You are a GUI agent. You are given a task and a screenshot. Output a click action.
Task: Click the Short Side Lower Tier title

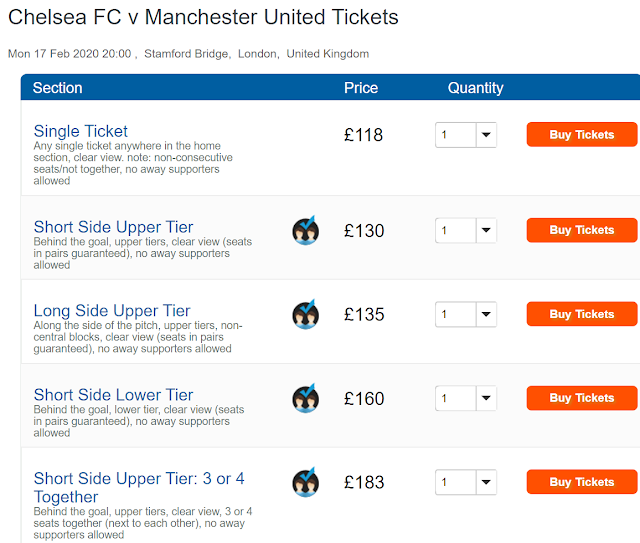pos(113,395)
